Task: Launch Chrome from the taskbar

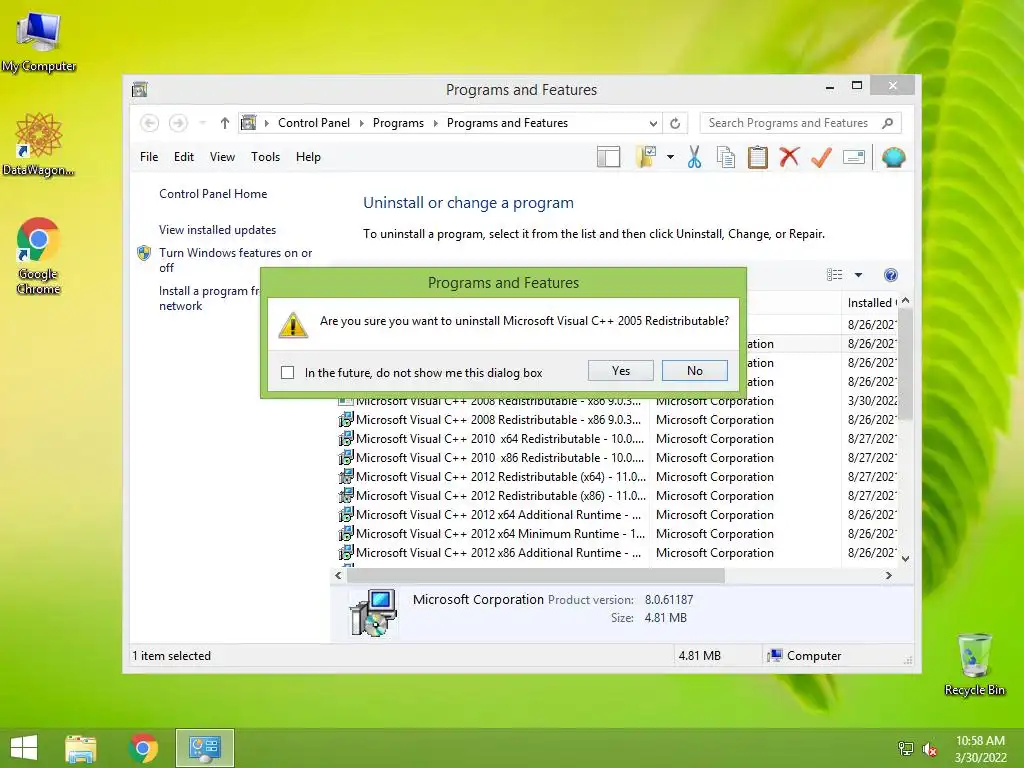Action: click(143, 748)
